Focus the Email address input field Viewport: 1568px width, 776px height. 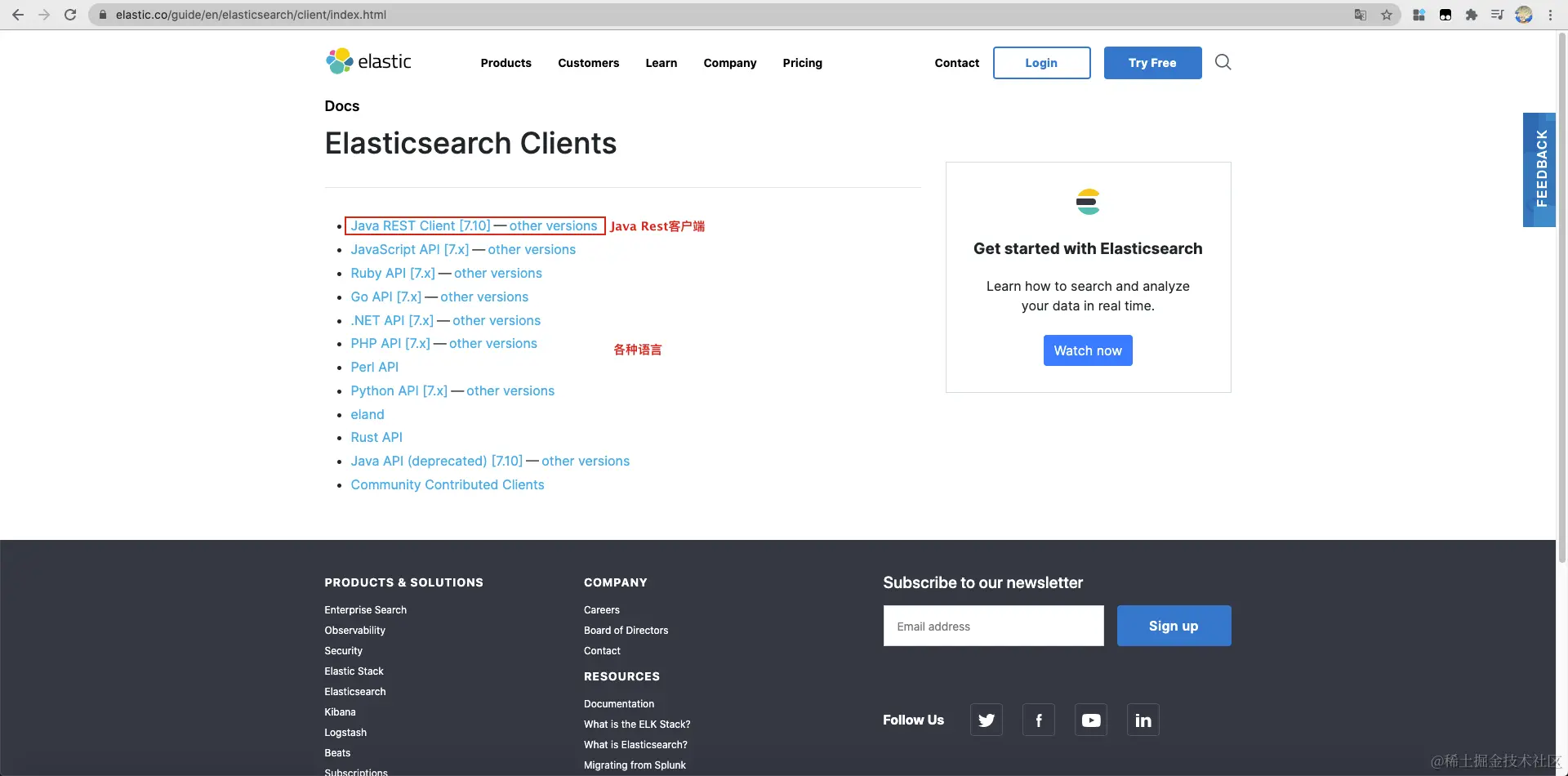(x=993, y=626)
